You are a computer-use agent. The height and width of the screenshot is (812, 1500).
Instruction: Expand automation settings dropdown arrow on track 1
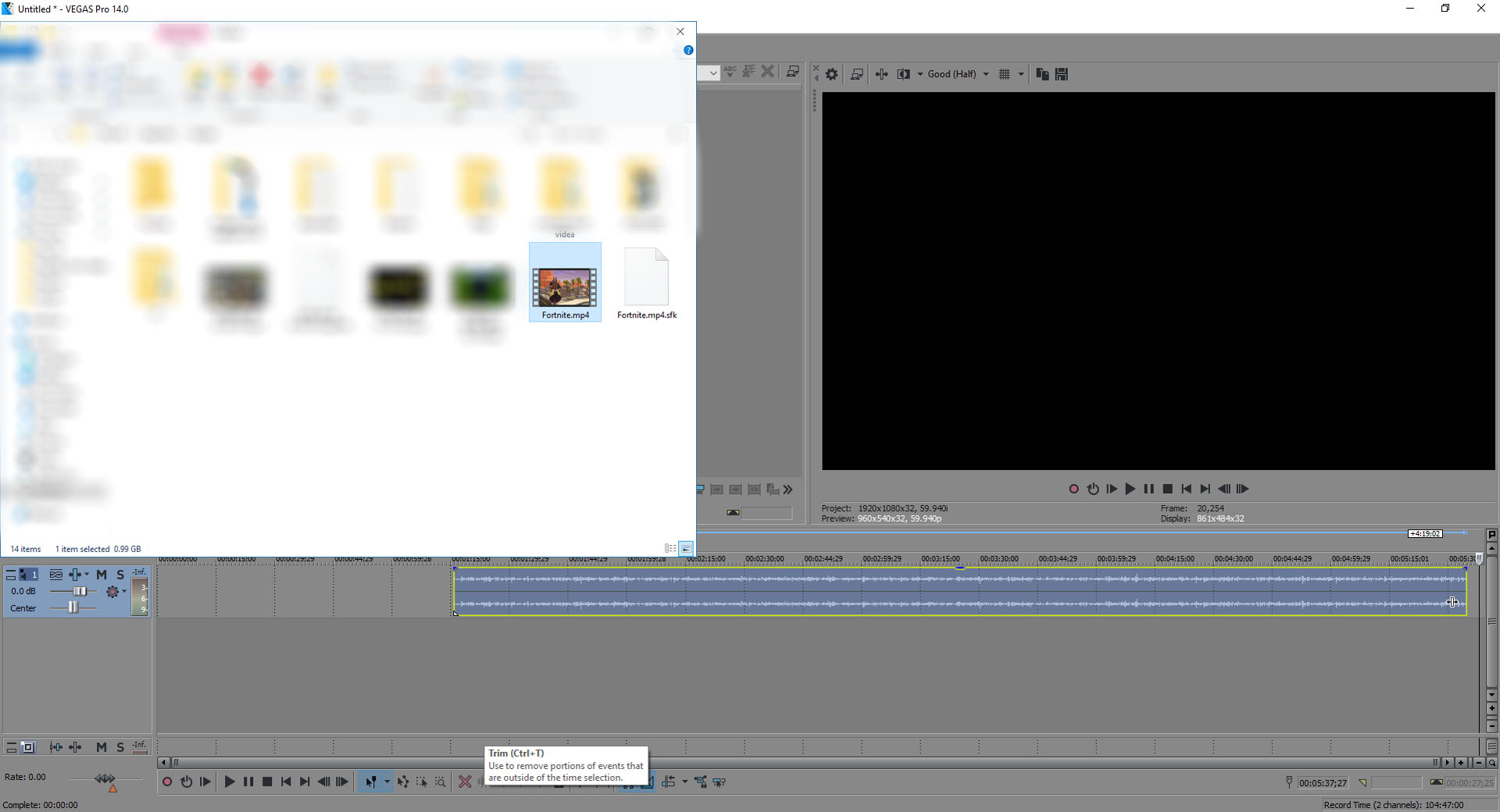(x=124, y=591)
